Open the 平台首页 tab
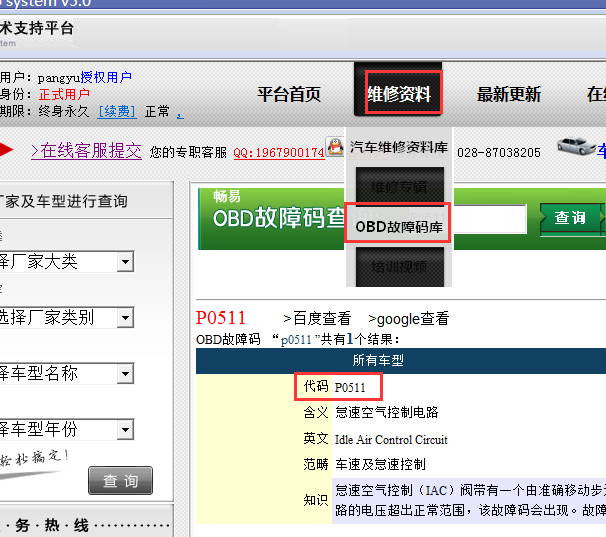Image resolution: width=606 pixels, height=537 pixels. tap(289, 94)
